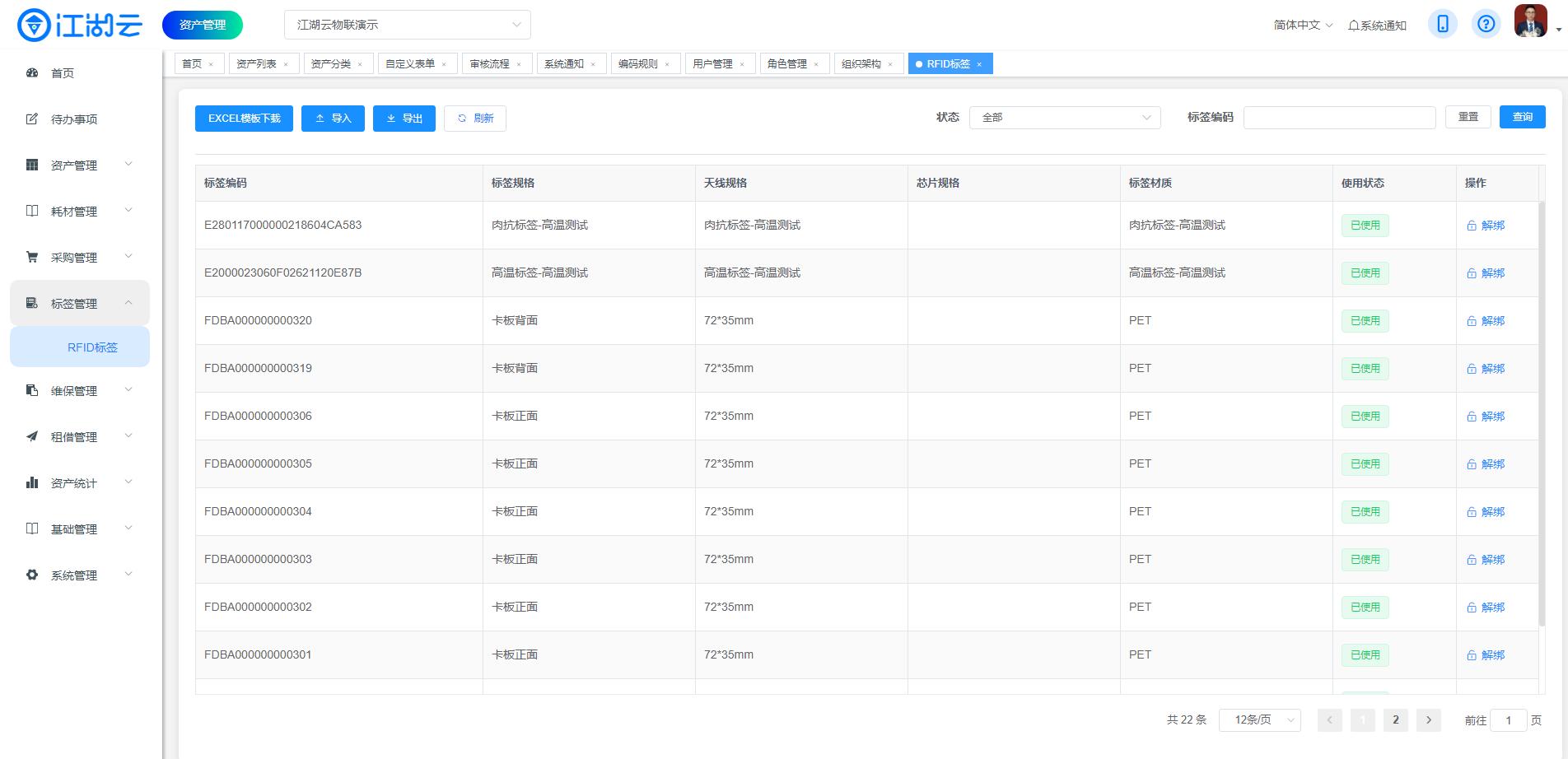Click the 查询 search button
The image size is (1568, 759).
tap(1522, 117)
